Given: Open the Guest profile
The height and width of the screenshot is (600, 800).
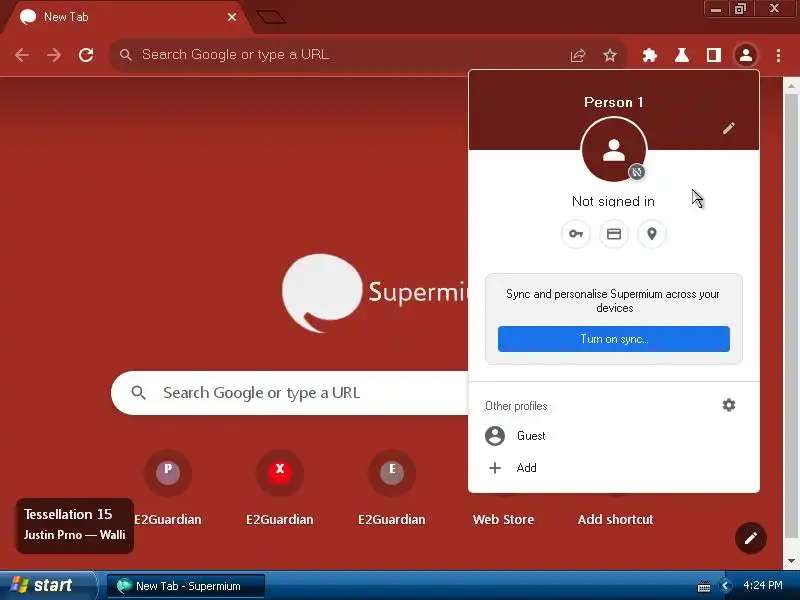Looking at the screenshot, I should pos(614,436).
